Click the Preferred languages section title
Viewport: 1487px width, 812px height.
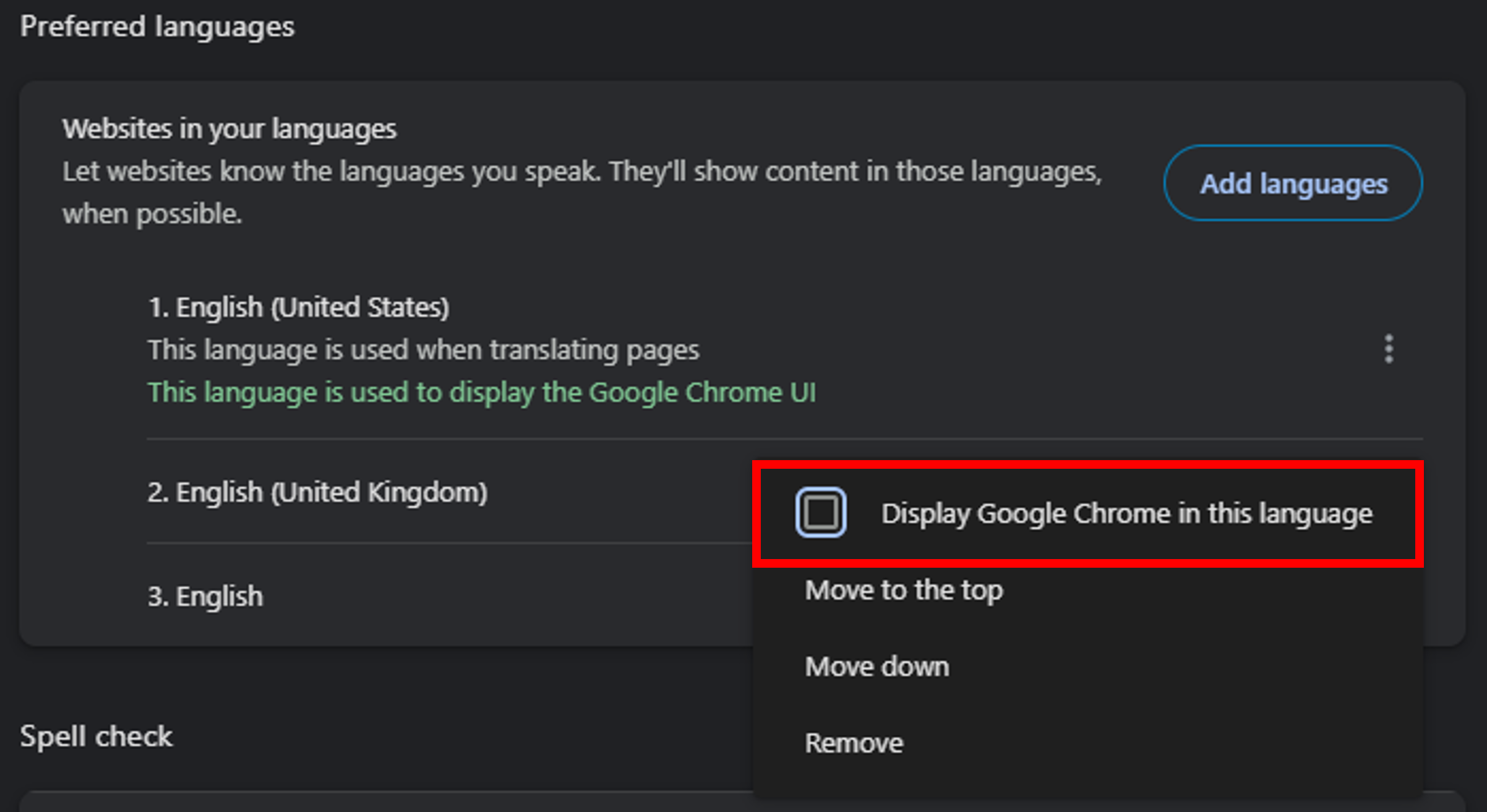tap(157, 27)
